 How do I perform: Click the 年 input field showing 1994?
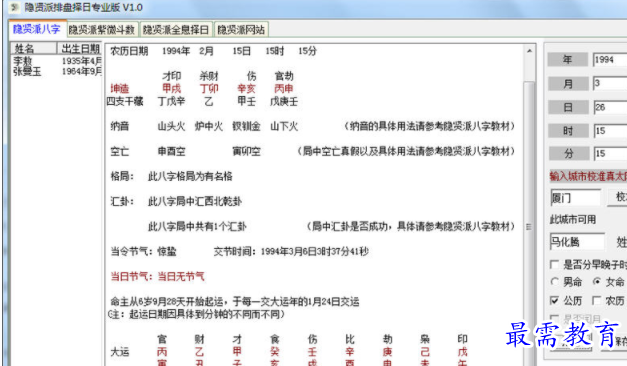pos(610,60)
